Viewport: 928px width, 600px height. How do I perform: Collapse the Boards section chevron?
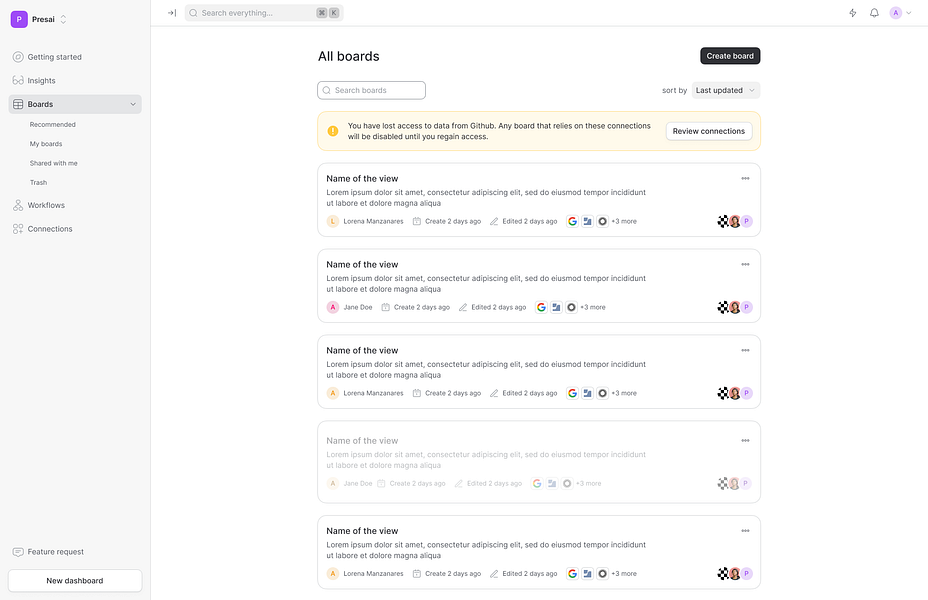(x=131, y=103)
